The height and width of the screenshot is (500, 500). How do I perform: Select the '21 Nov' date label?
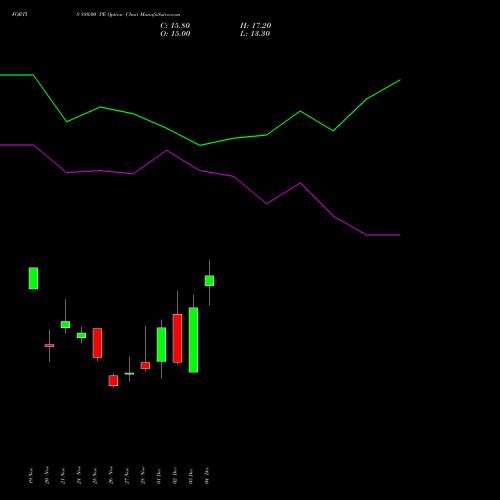click(63, 476)
